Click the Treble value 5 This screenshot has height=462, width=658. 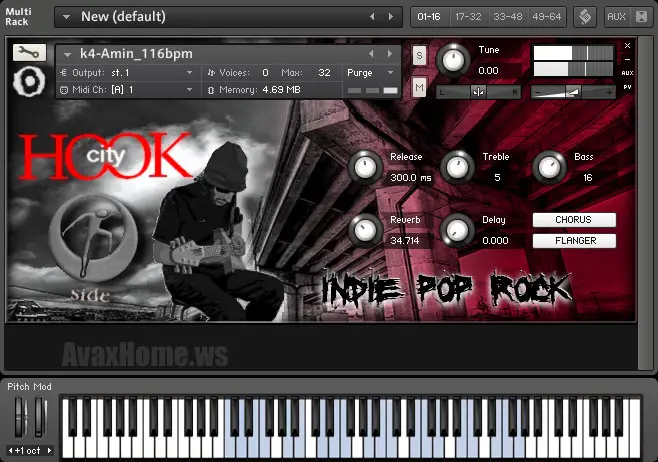point(497,178)
